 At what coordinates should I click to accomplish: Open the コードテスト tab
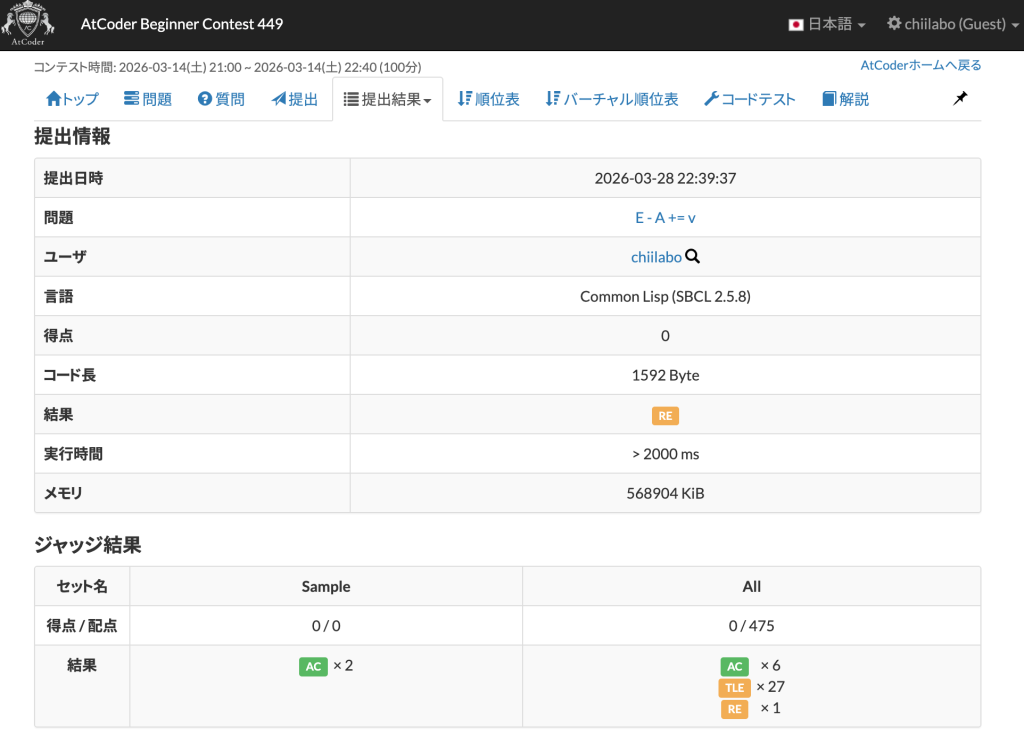pyautogui.click(x=750, y=99)
